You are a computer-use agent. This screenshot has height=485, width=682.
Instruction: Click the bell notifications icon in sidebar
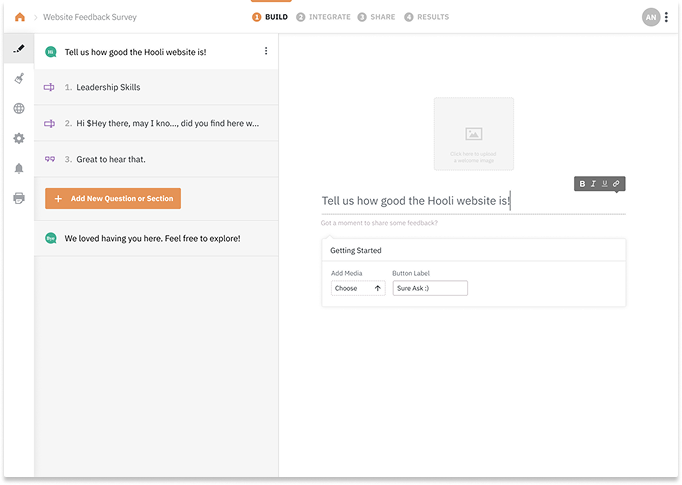tap(19, 168)
